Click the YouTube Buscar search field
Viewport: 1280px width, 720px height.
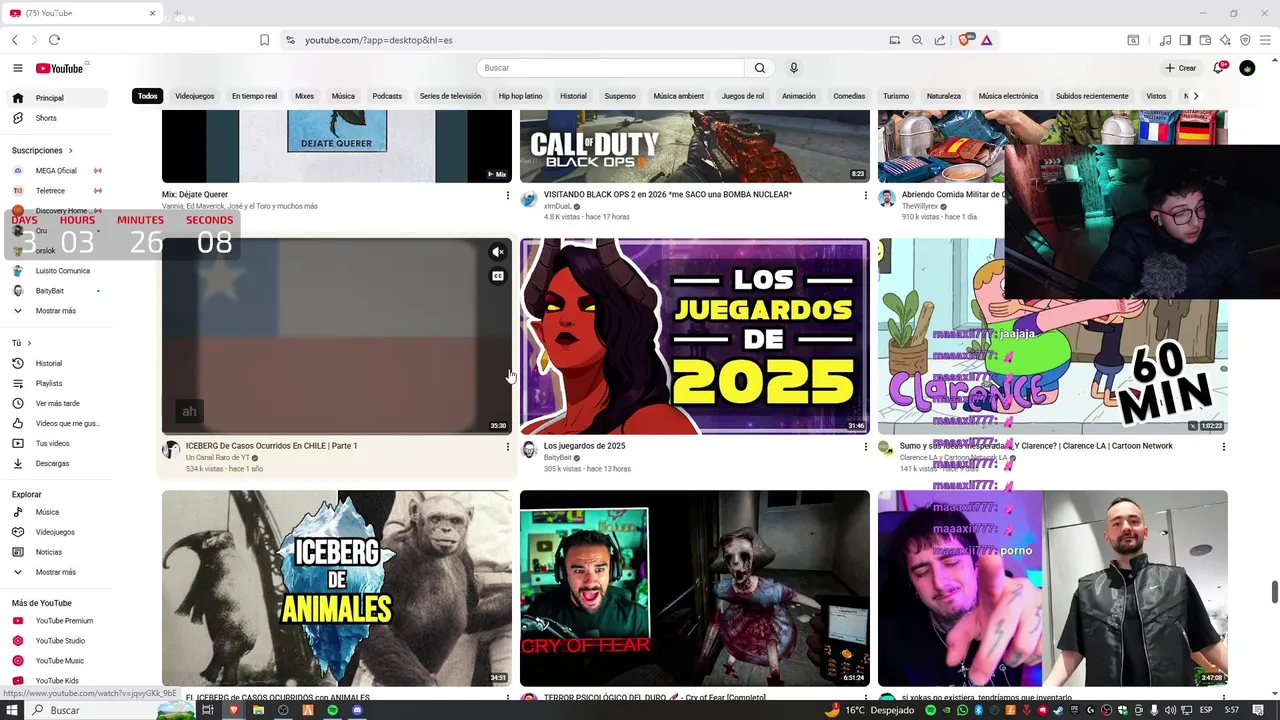pyautogui.click(x=610, y=68)
